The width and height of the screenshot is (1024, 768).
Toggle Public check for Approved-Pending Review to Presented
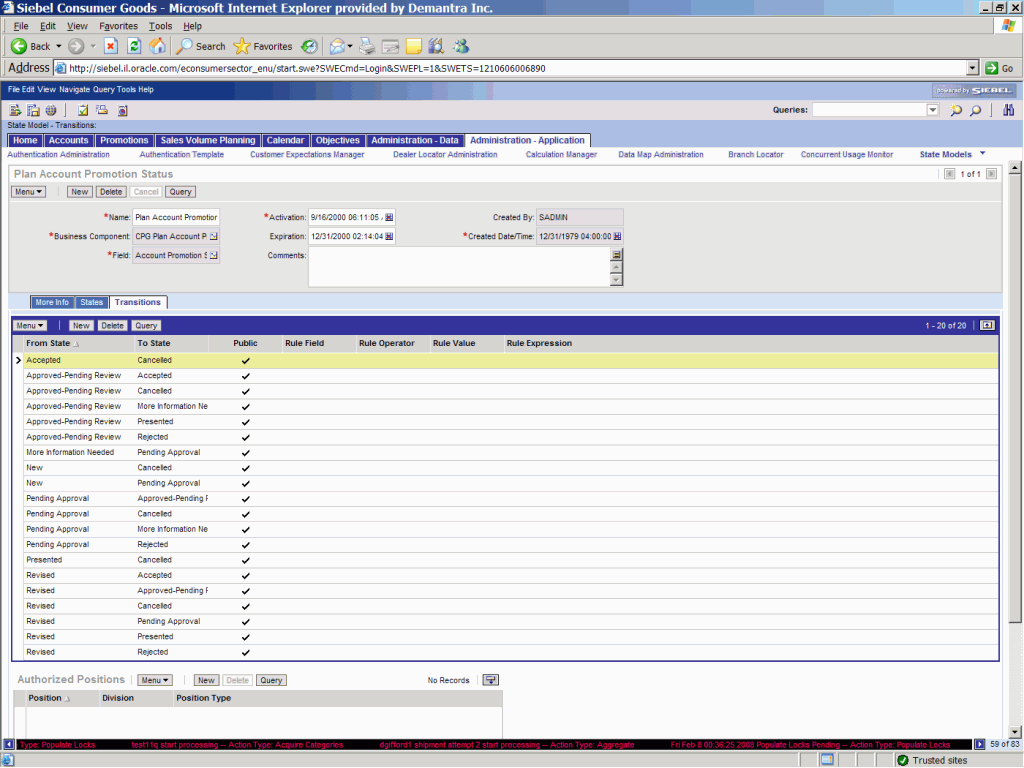246,422
